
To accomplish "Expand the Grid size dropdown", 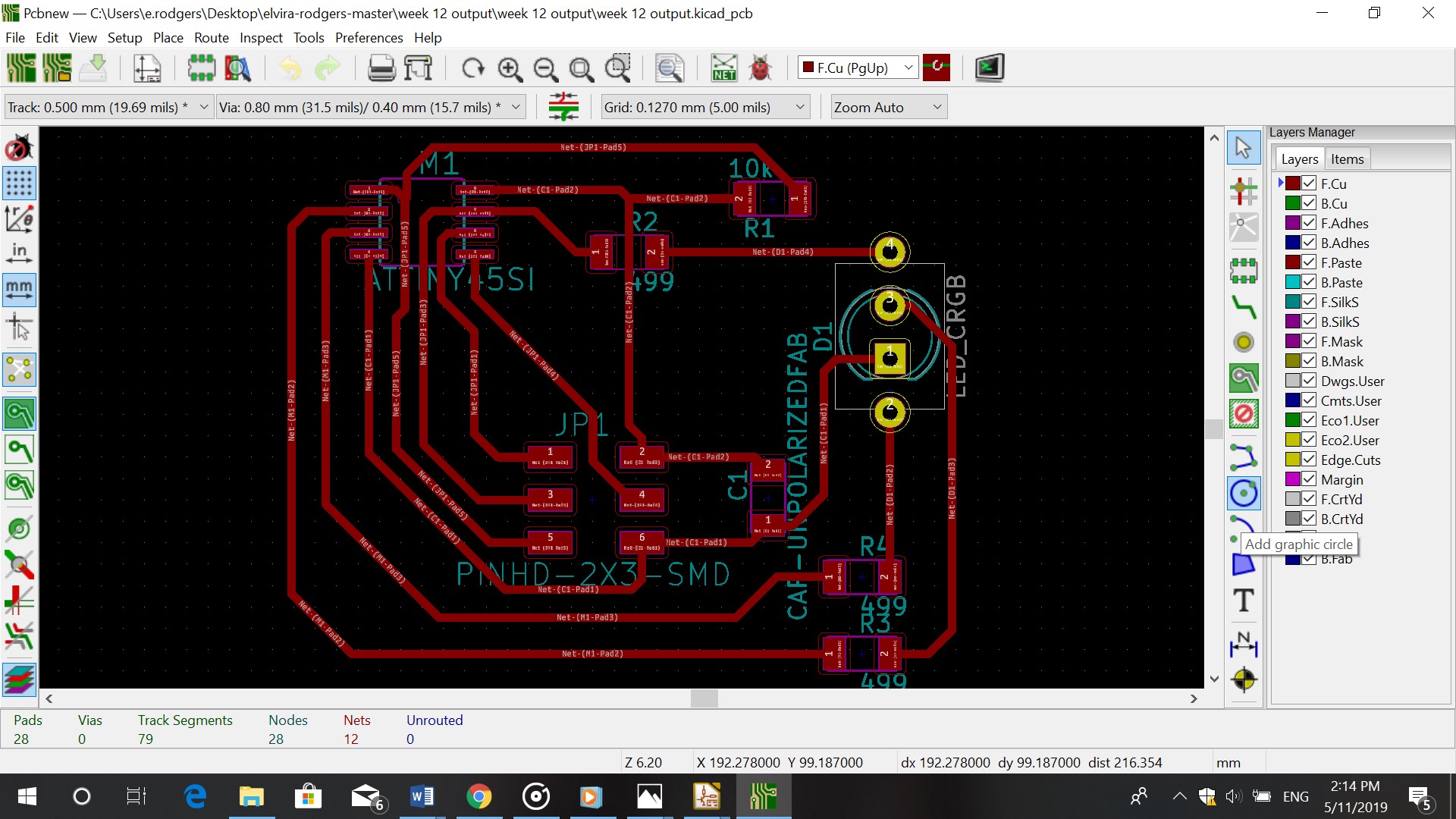I will point(799,108).
